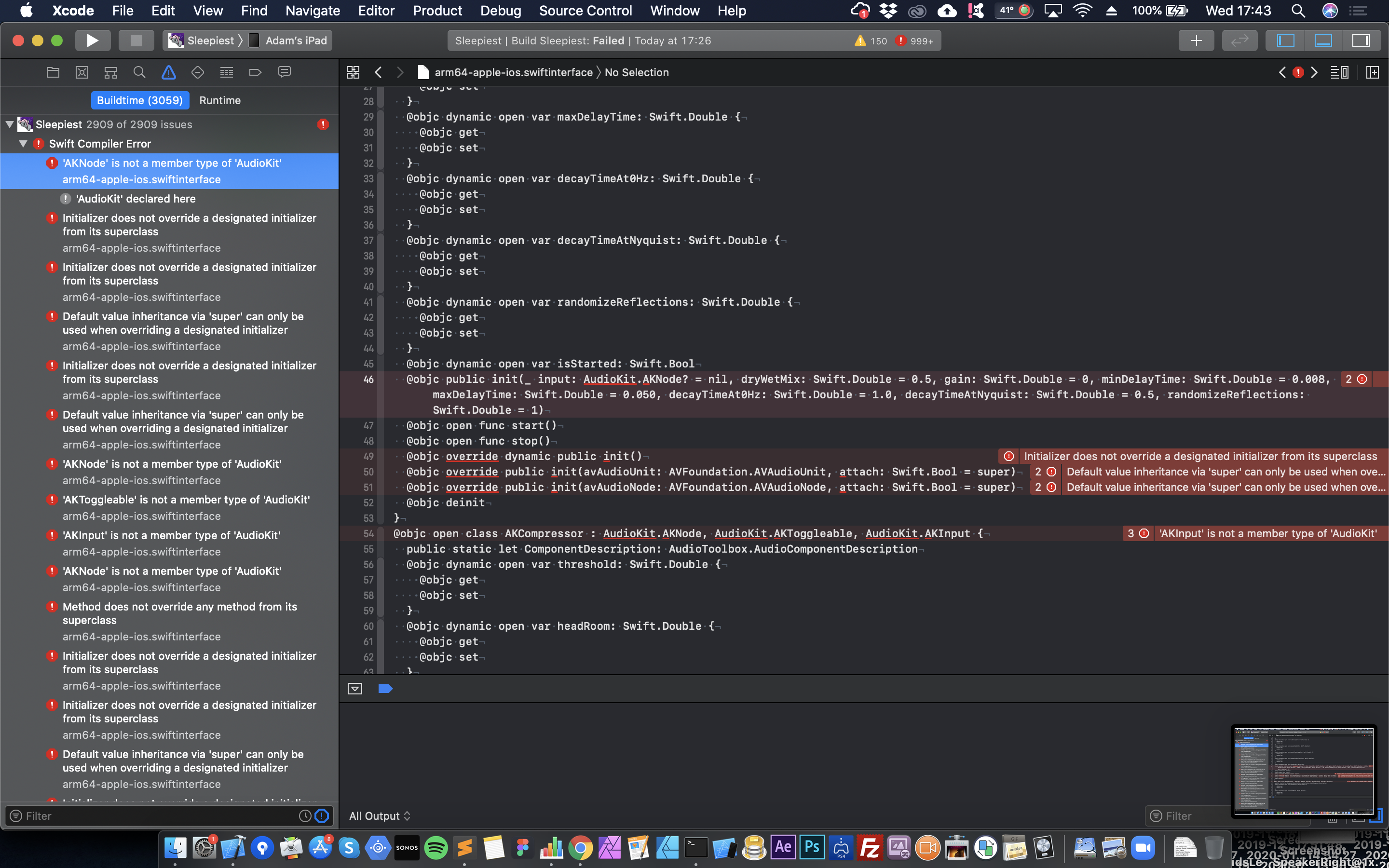Click the Library plus button
The width and height of the screenshot is (1389, 868).
click(x=1196, y=40)
